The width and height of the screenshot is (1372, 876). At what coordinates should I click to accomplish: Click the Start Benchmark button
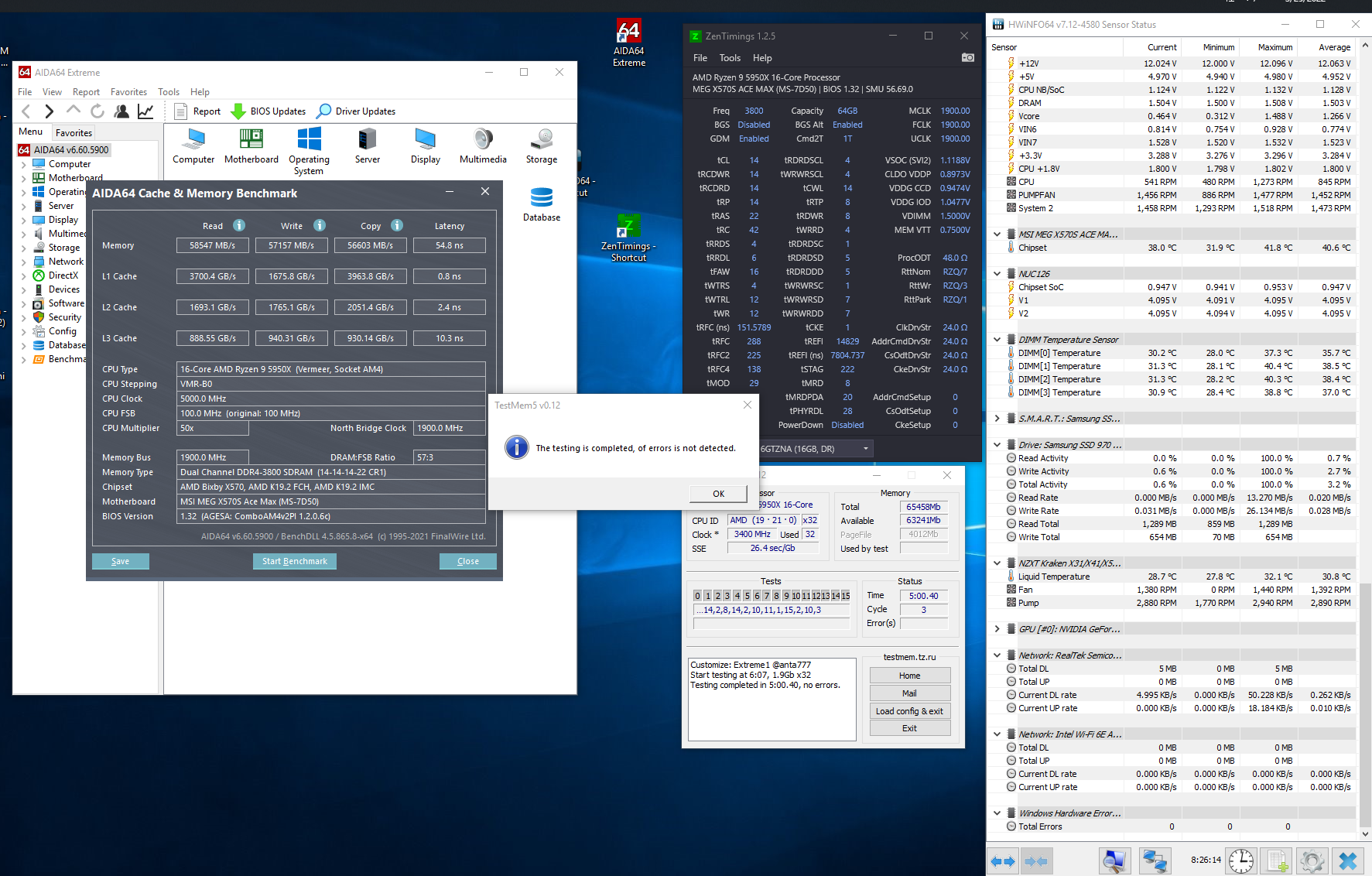coord(294,561)
